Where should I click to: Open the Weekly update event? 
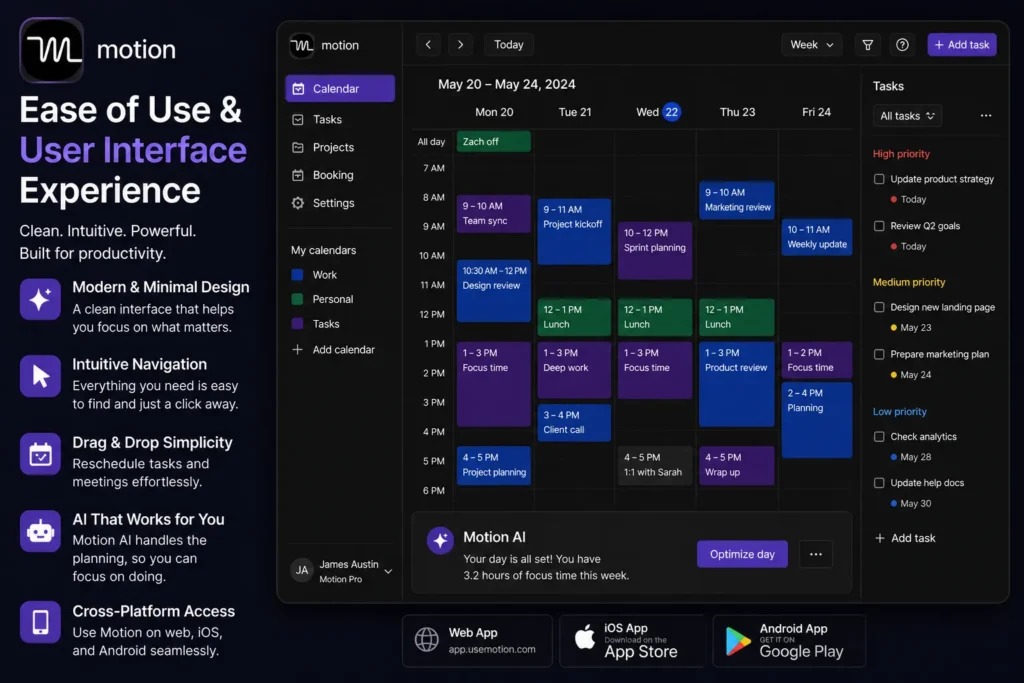tap(817, 237)
